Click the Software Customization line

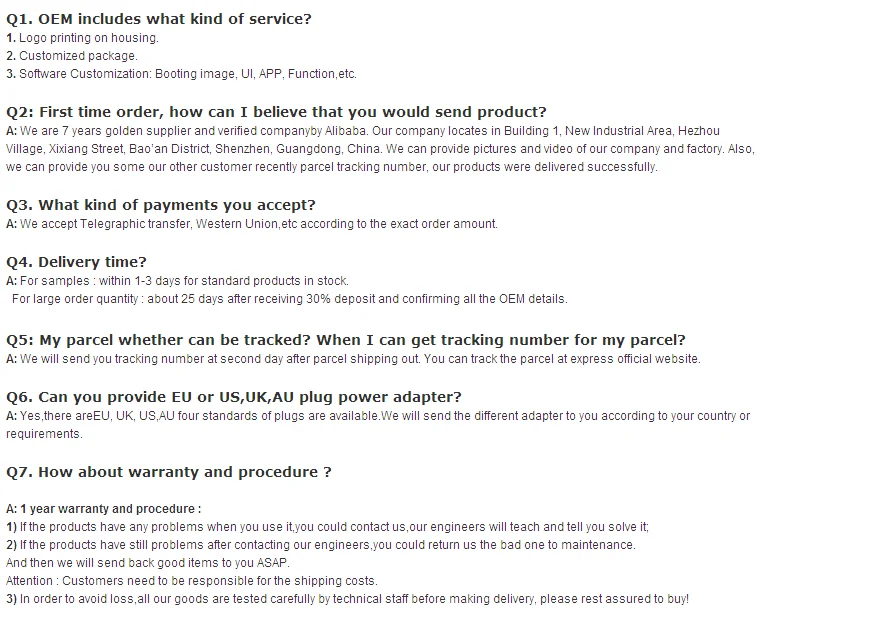pyautogui.click(x=181, y=74)
